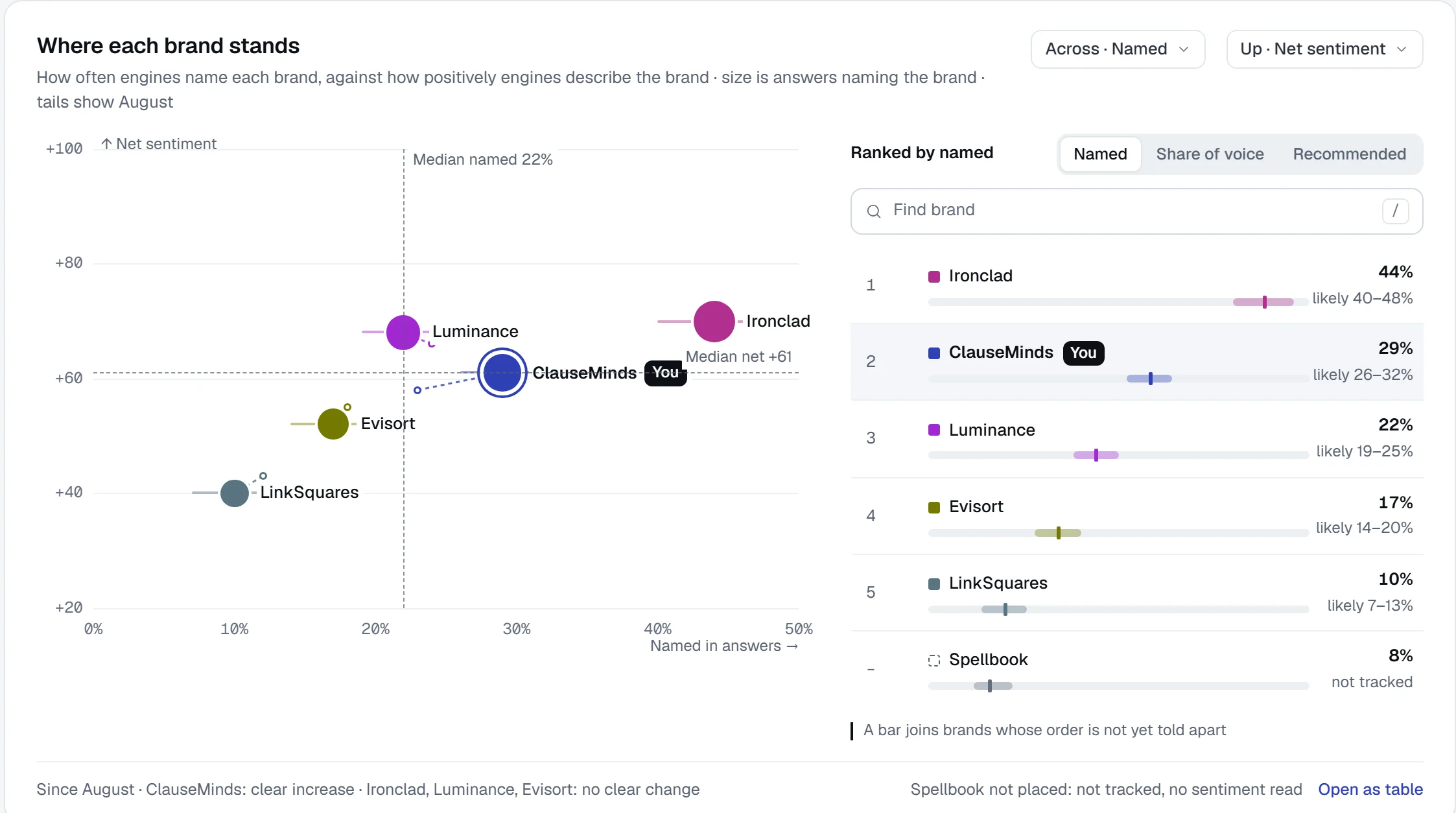Click the 'Ranked by named' heading
Viewport: 1456px width, 813px height.
click(x=922, y=153)
